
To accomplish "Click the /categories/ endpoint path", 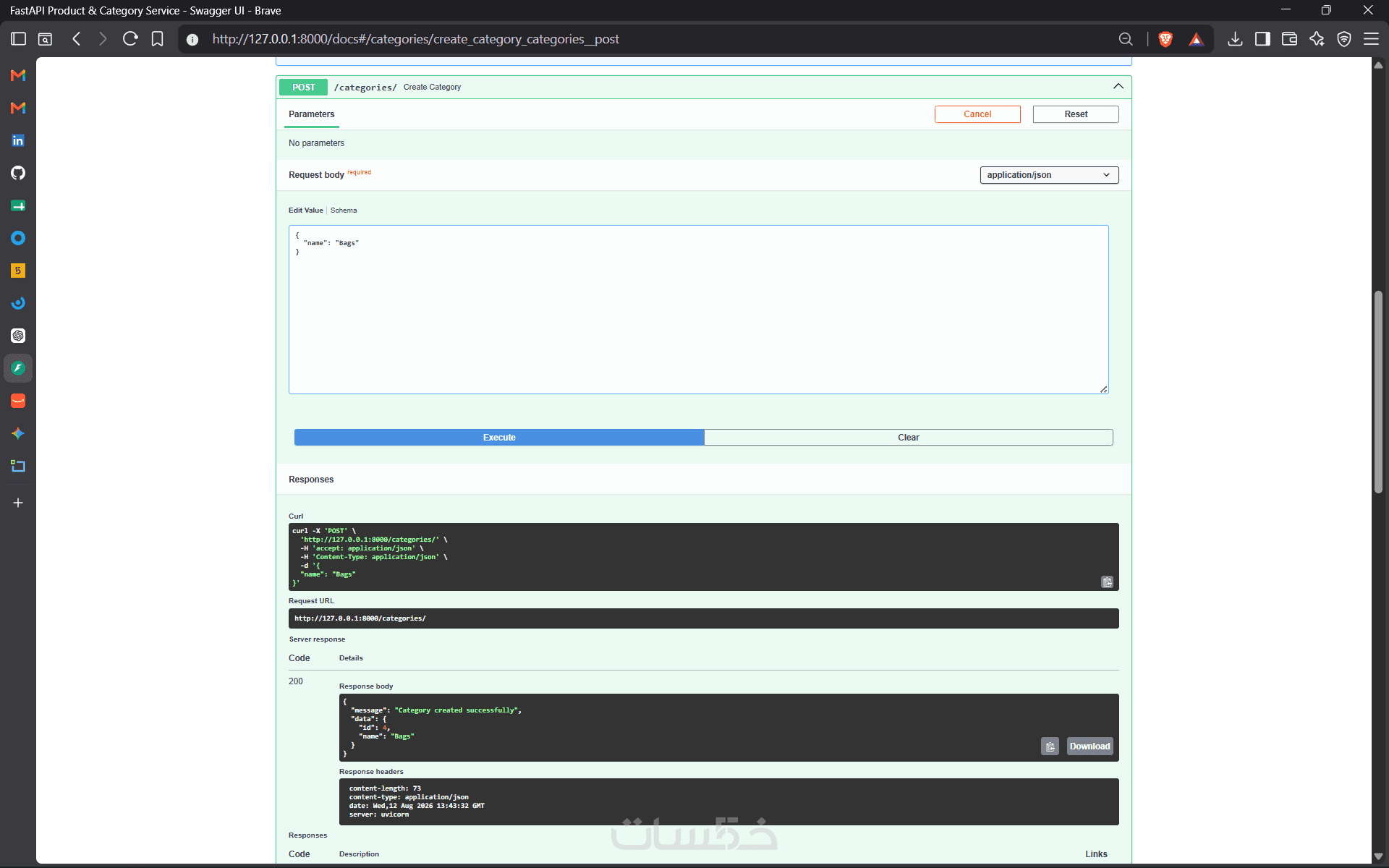I will [365, 88].
